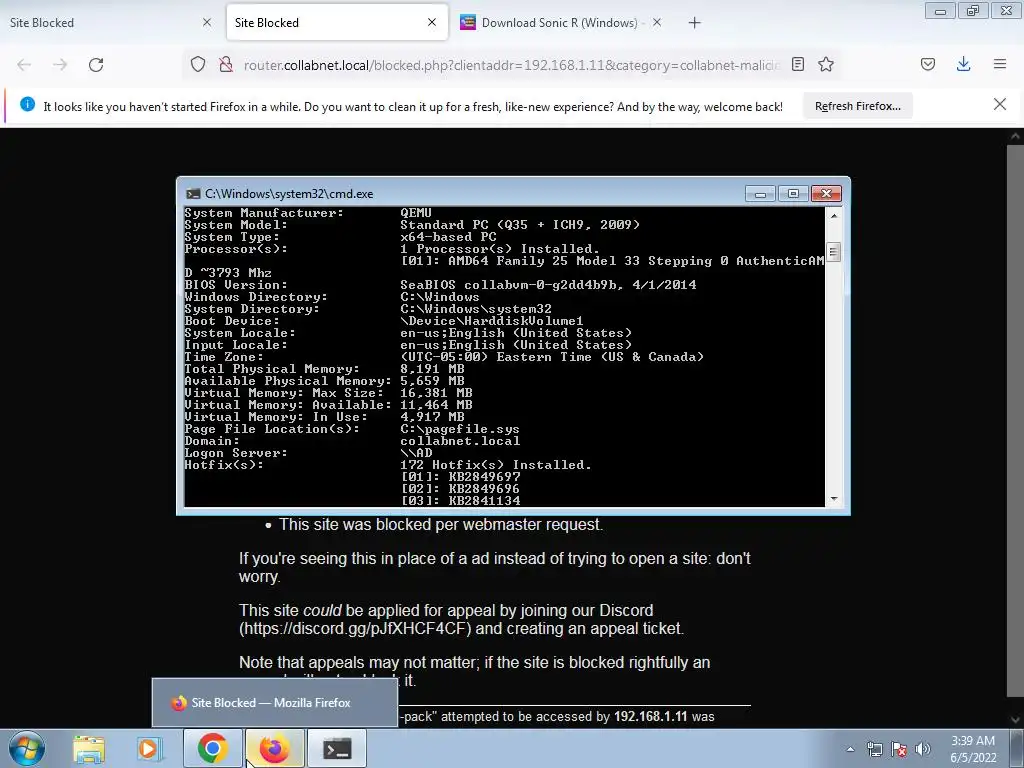Click the Refresh Firefox... button
The width and height of the screenshot is (1024, 768).
click(857, 106)
